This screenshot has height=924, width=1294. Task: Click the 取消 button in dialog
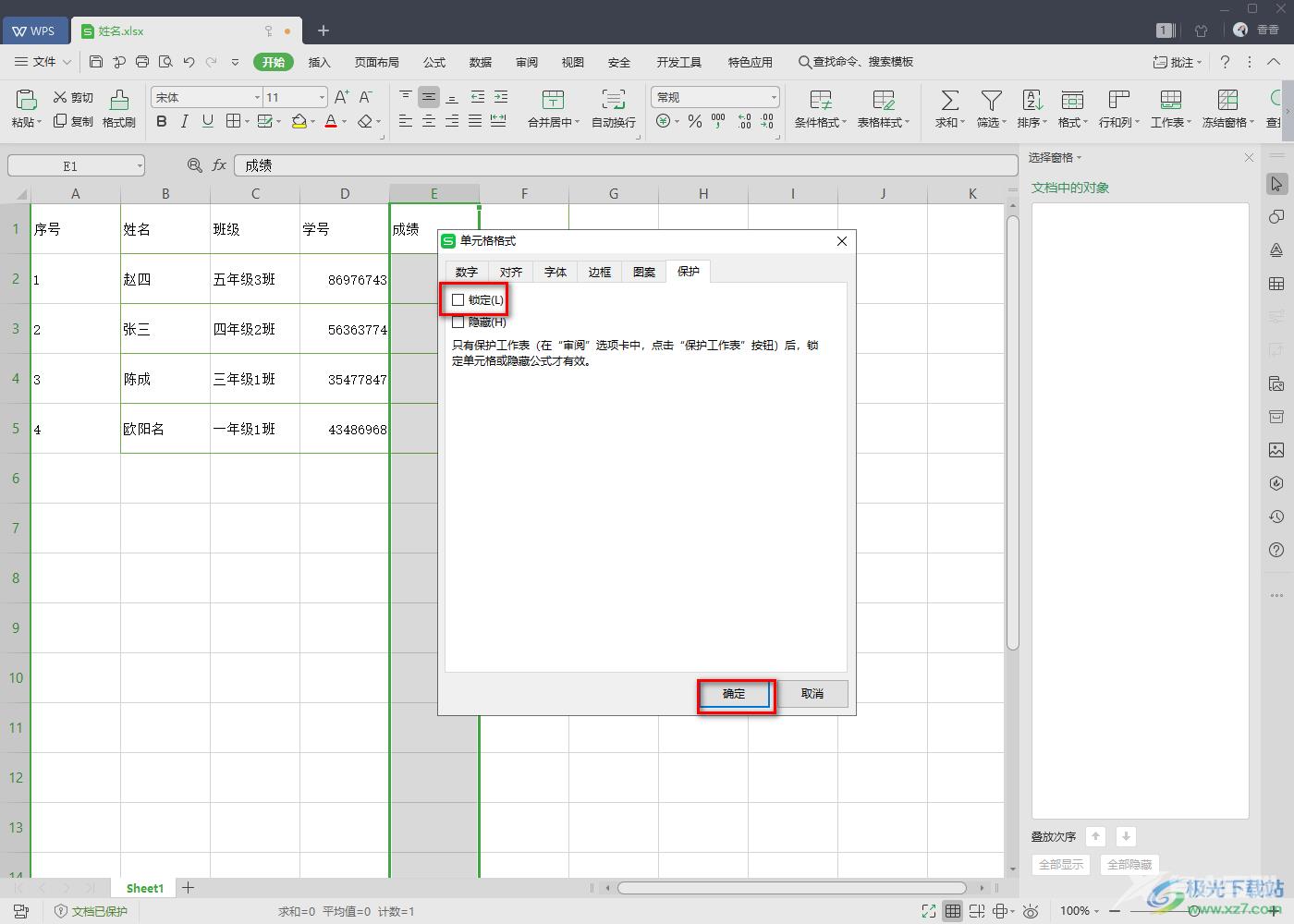pyautogui.click(x=812, y=694)
